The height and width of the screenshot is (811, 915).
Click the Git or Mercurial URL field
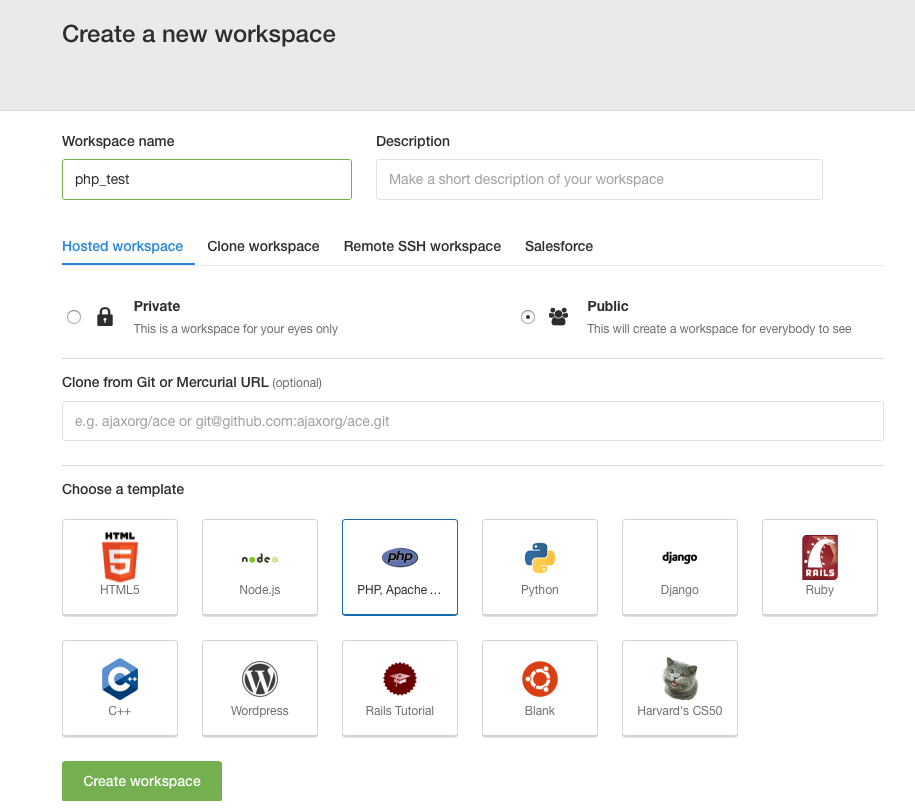coord(473,421)
